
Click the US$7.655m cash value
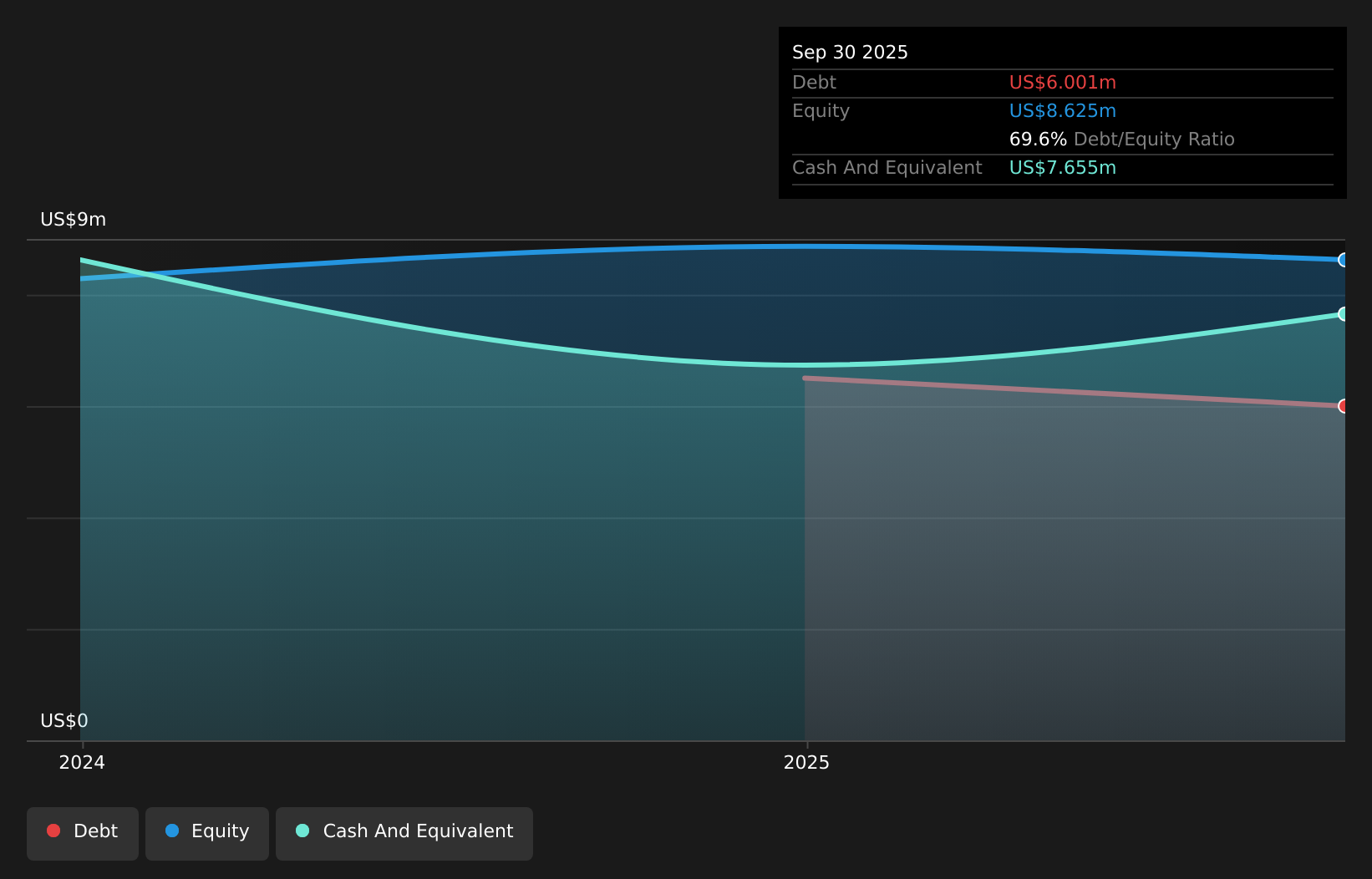coord(1063,168)
